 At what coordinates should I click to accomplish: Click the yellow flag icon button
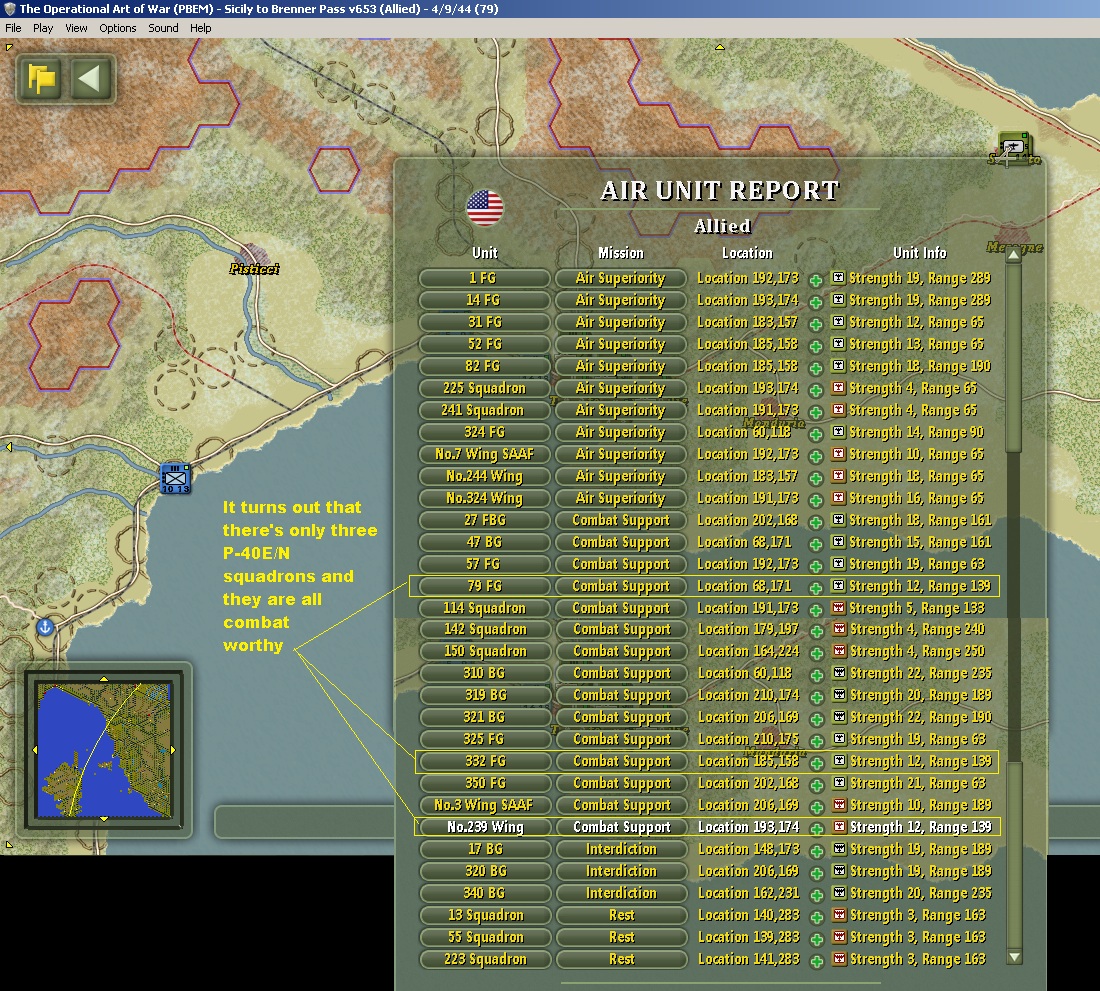(x=41, y=79)
